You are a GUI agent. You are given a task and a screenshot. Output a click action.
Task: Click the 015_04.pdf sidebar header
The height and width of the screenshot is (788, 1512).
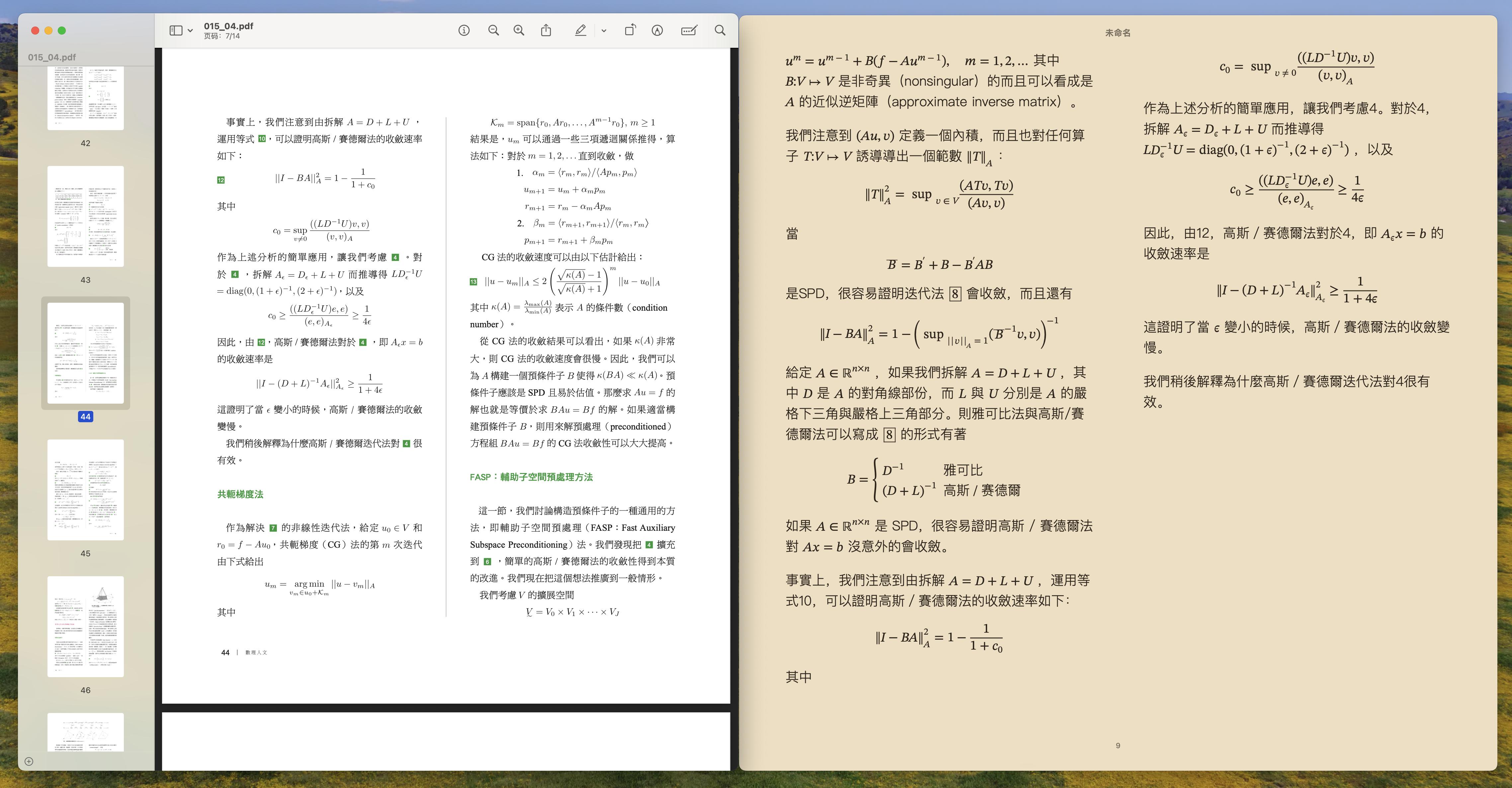52,57
